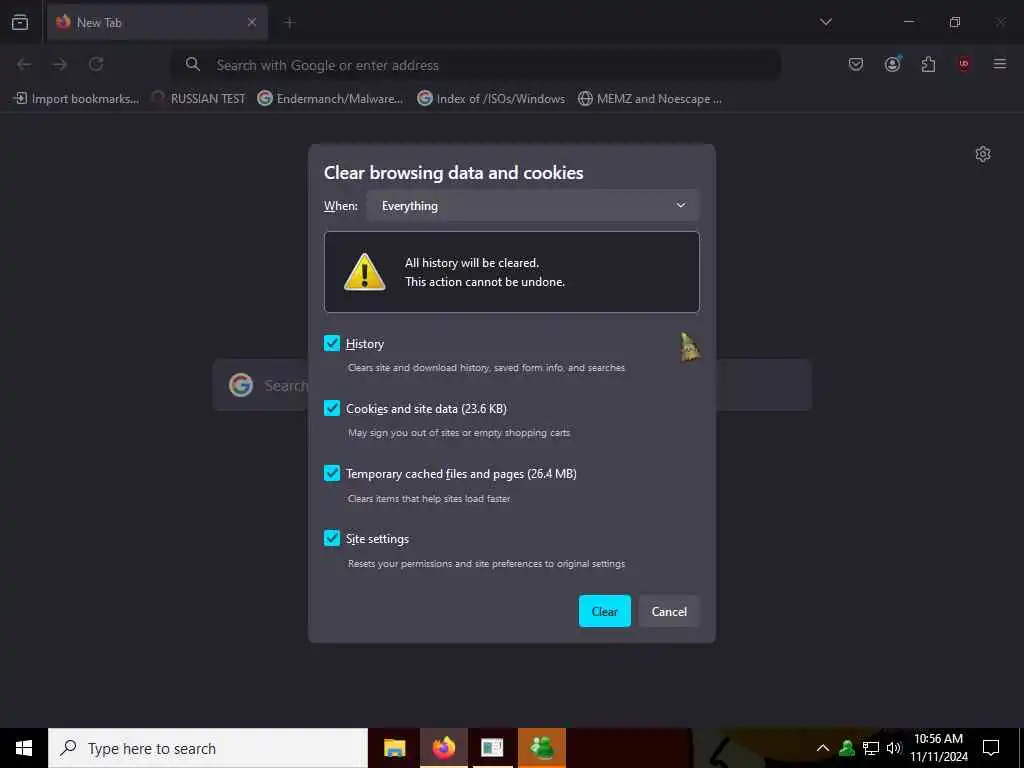Open the Extensions puzzle icon
Image resolution: width=1024 pixels, height=768 pixels.
[928, 64]
